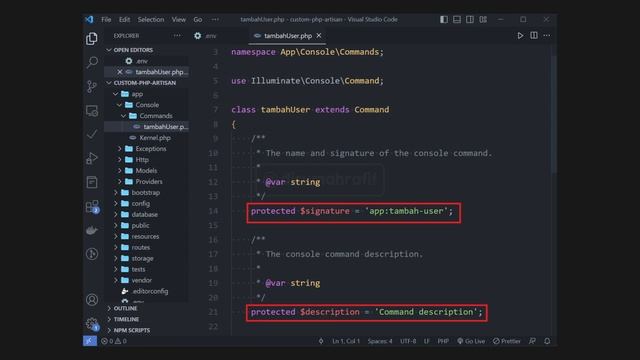This screenshot has height=360, width=640.
Task: Click Go Live in status bar
Action: [x=471, y=341]
